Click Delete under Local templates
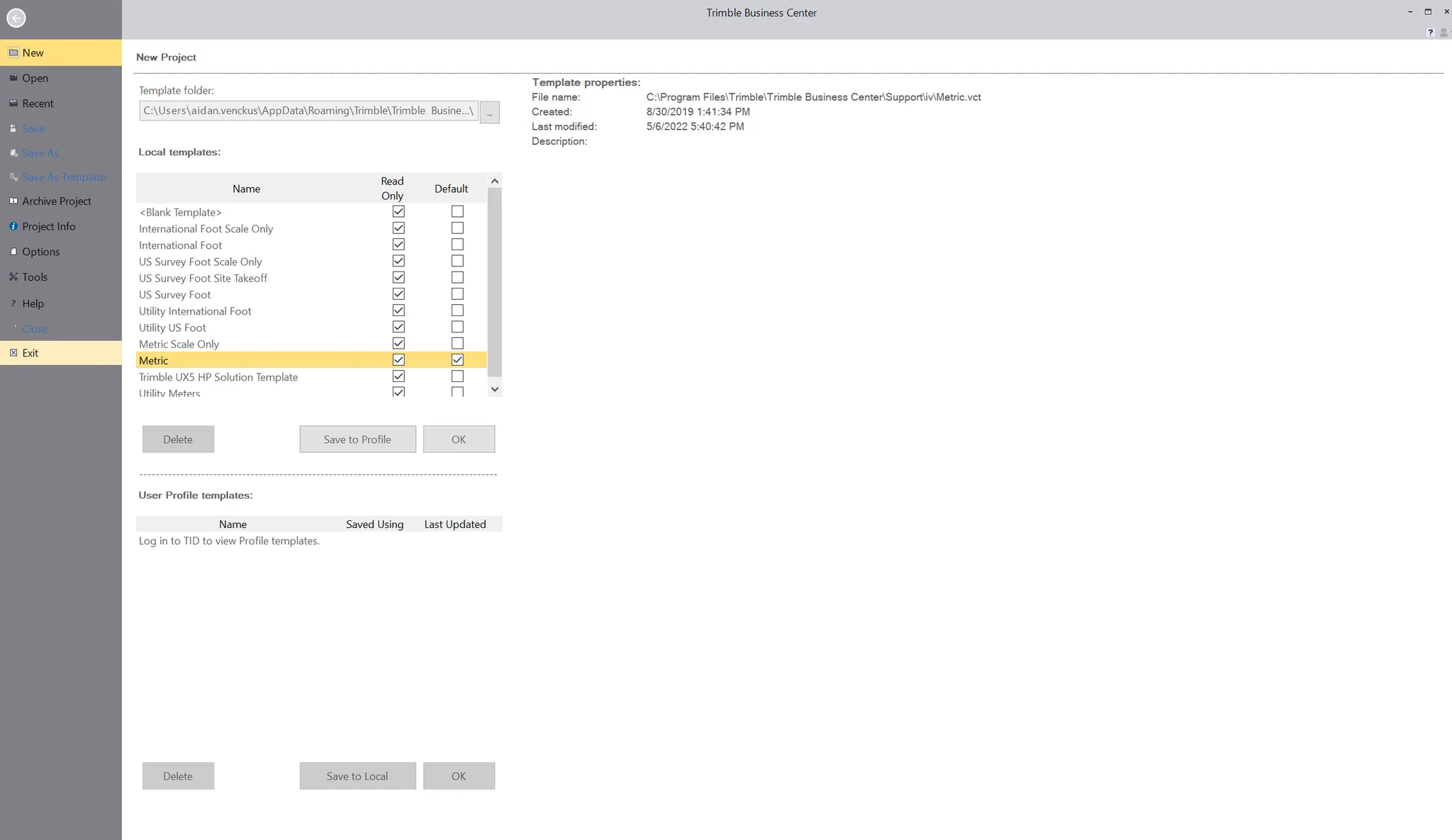This screenshot has height=840, width=1452. point(178,439)
